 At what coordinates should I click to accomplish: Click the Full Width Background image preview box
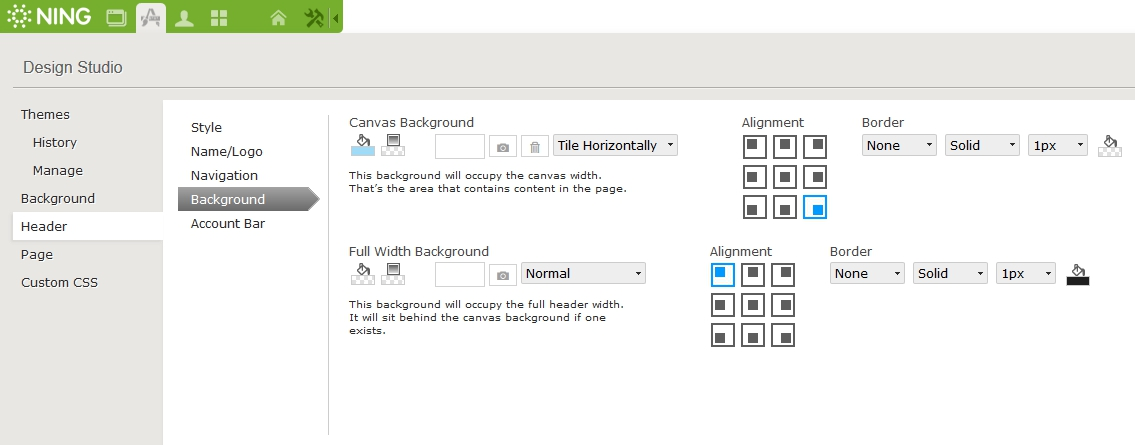pos(460,274)
